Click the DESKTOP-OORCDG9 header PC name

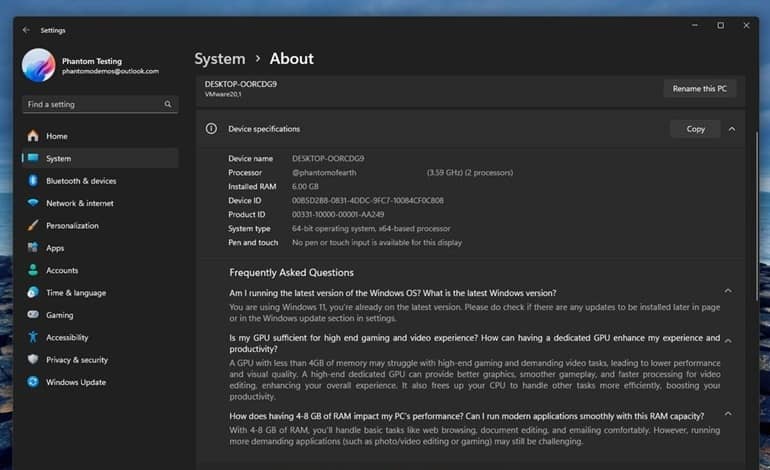(x=241, y=84)
